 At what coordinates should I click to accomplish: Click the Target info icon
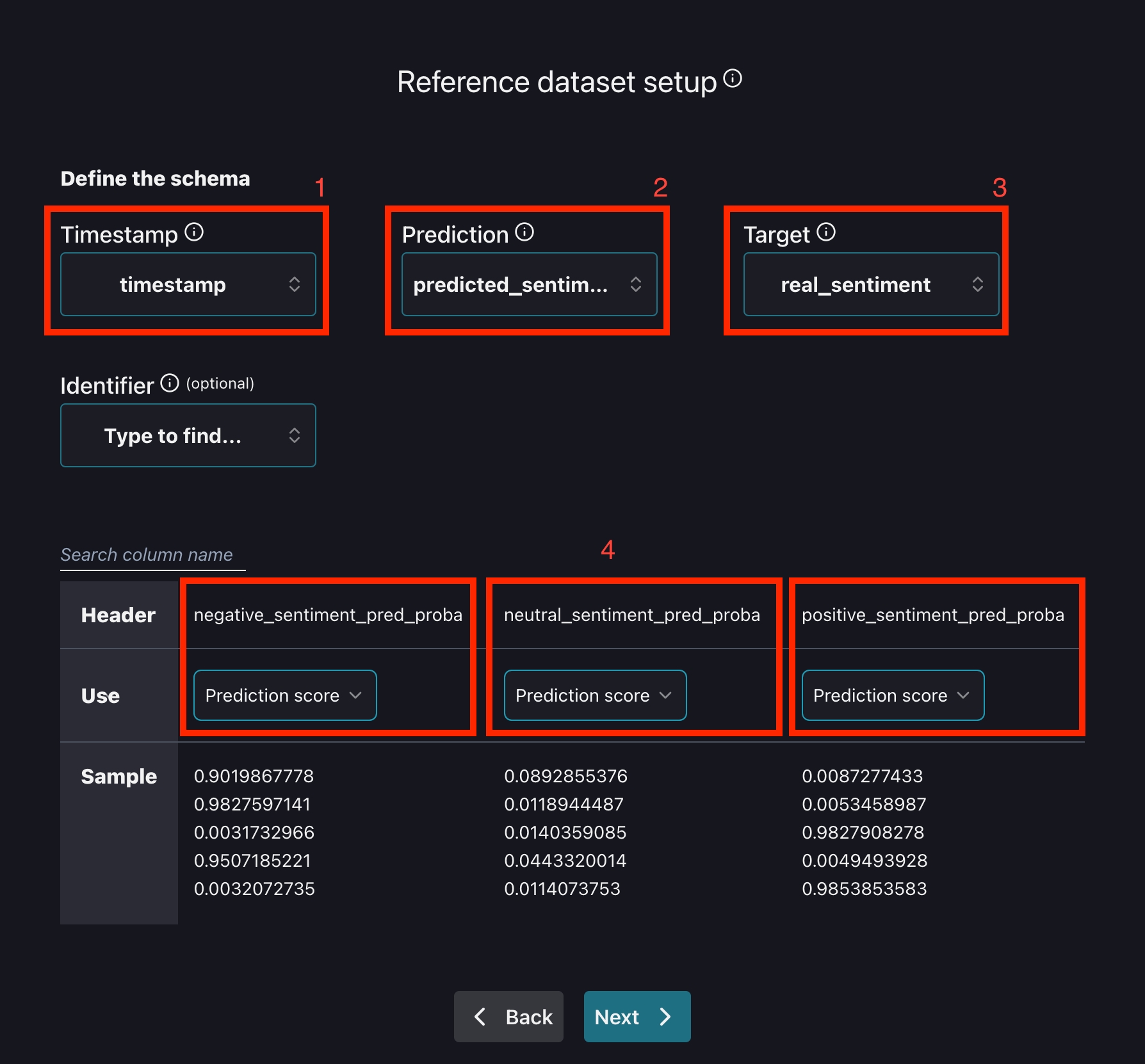pyautogui.click(x=826, y=232)
